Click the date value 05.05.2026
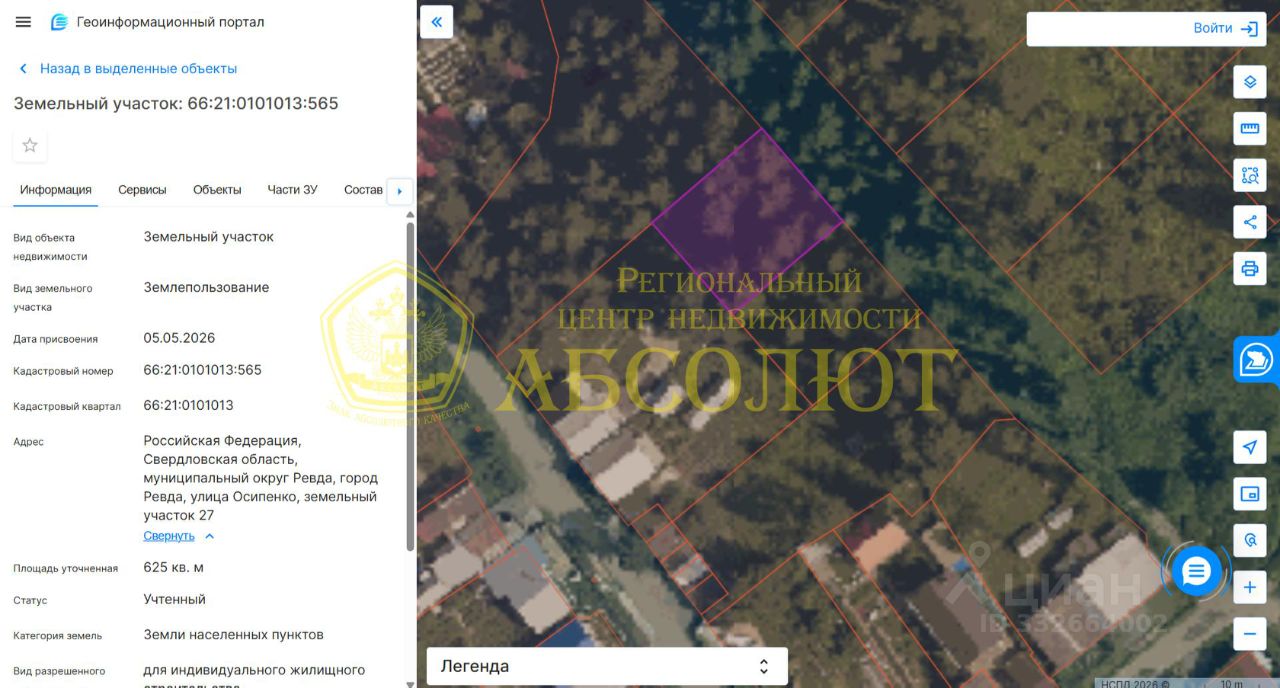Viewport: 1280px width, 688px height. [179, 338]
